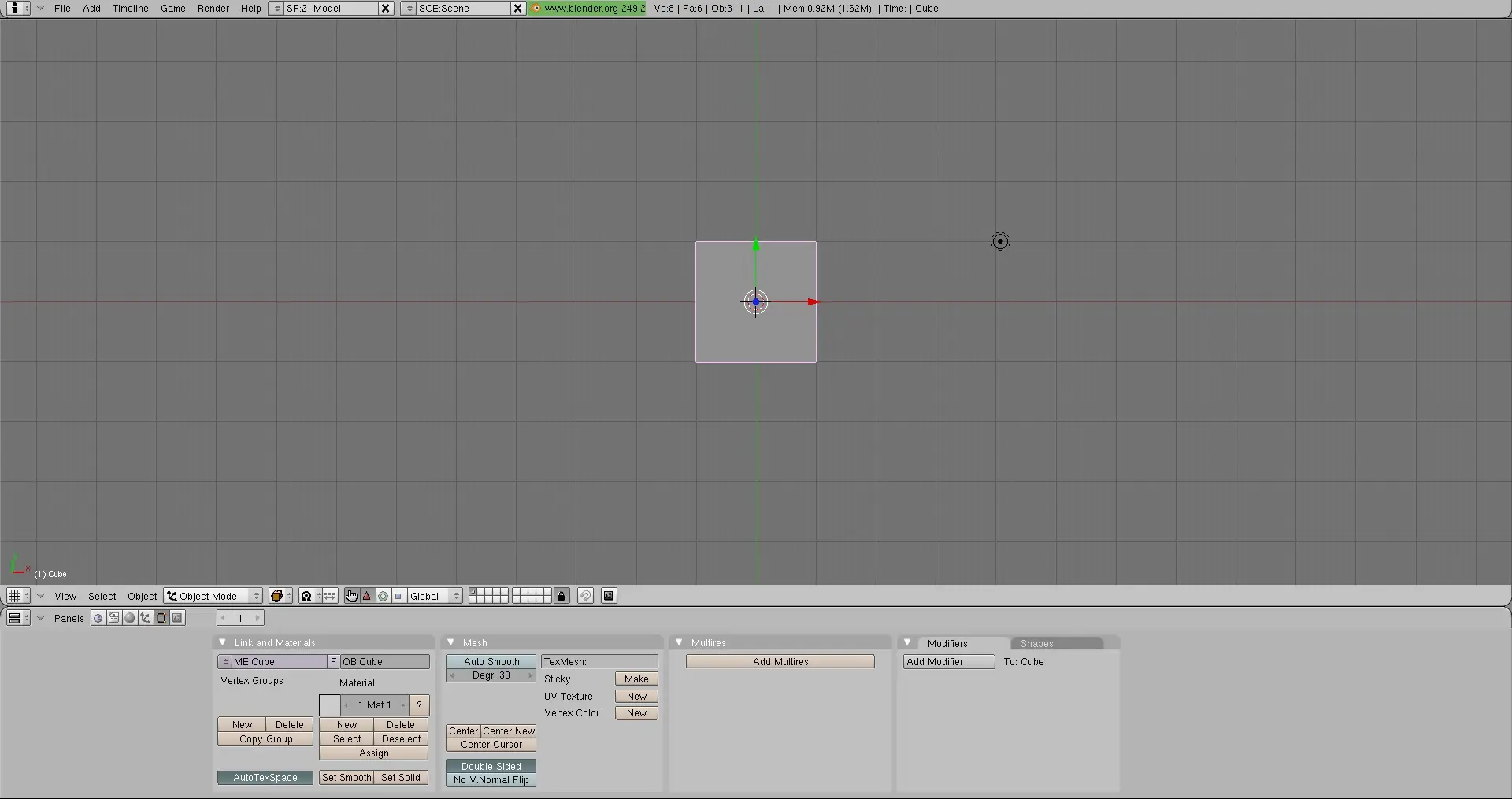The height and width of the screenshot is (799, 1512).
Task: Click the layer lock padlock icon
Action: (x=561, y=596)
